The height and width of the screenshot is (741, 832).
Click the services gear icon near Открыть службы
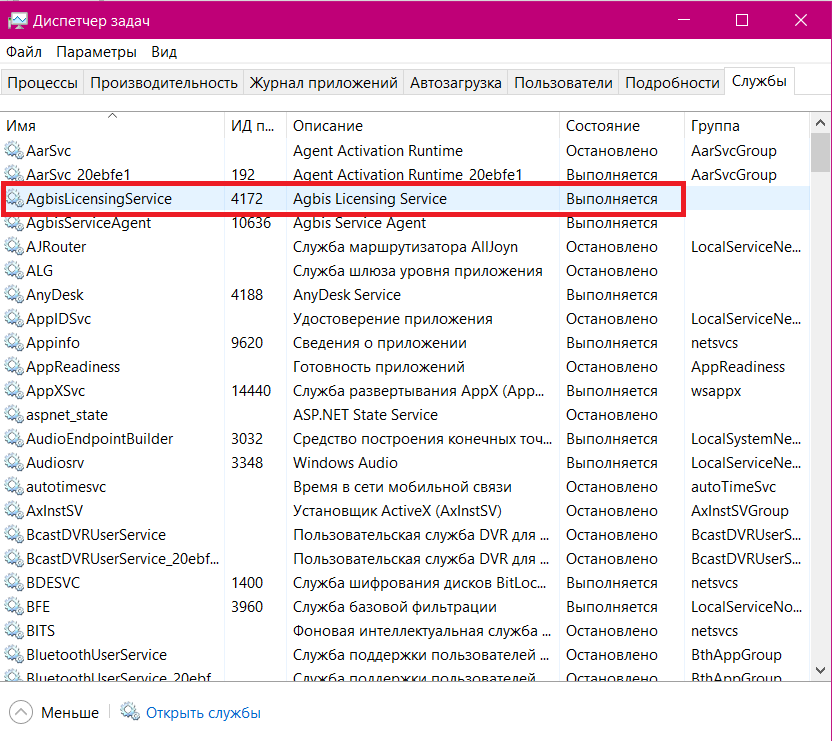(x=129, y=712)
